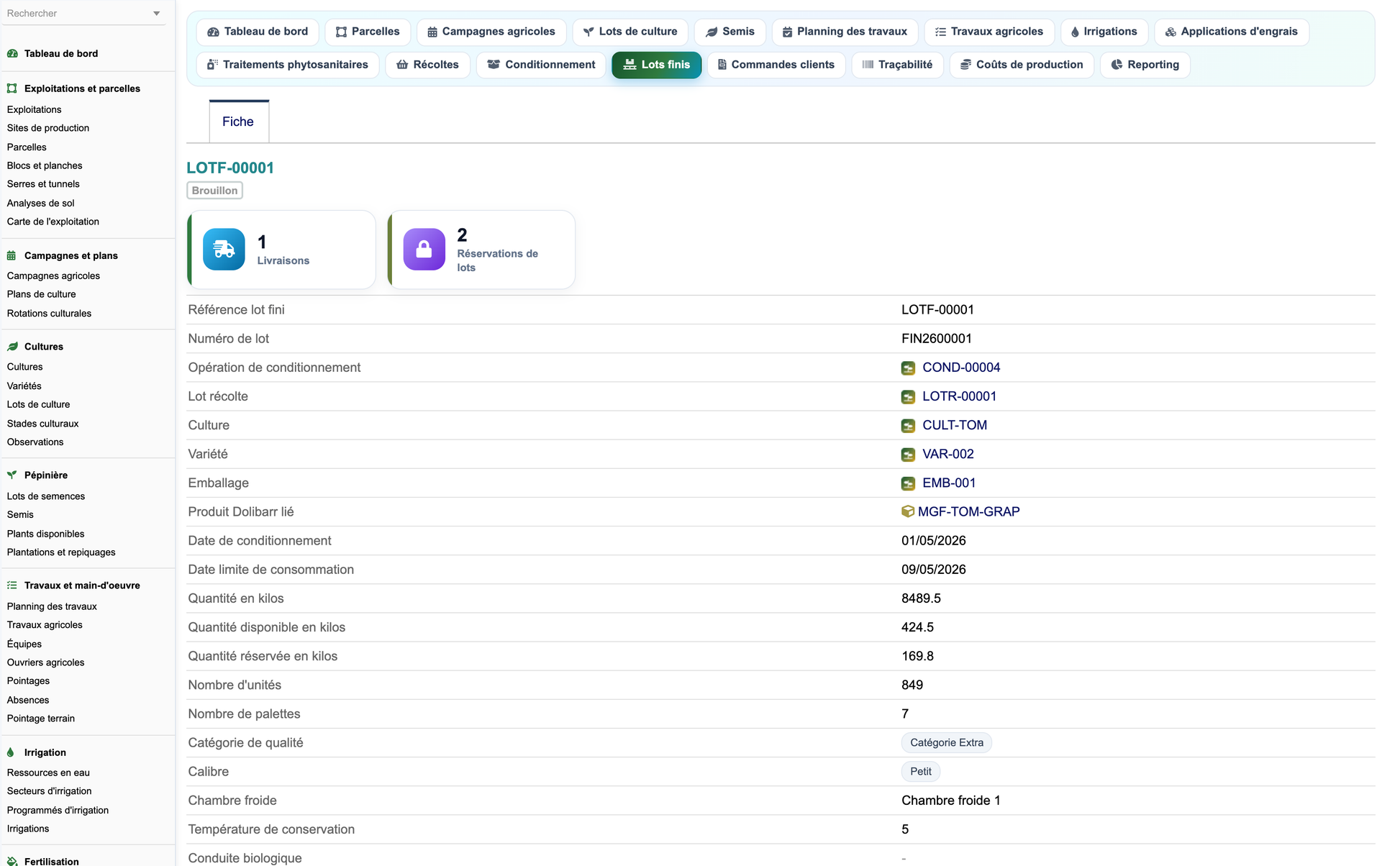This screenshot has height=866, width=1400.
Task: Open the Traçabilité top tab
Action: [898, 65]
